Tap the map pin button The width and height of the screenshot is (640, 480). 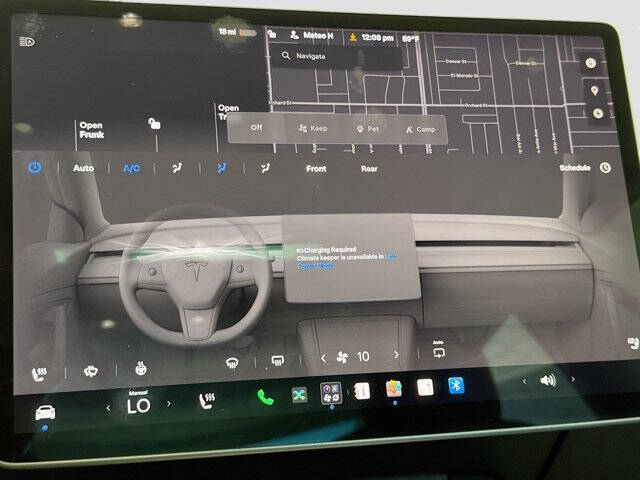[x=594, y=90]
